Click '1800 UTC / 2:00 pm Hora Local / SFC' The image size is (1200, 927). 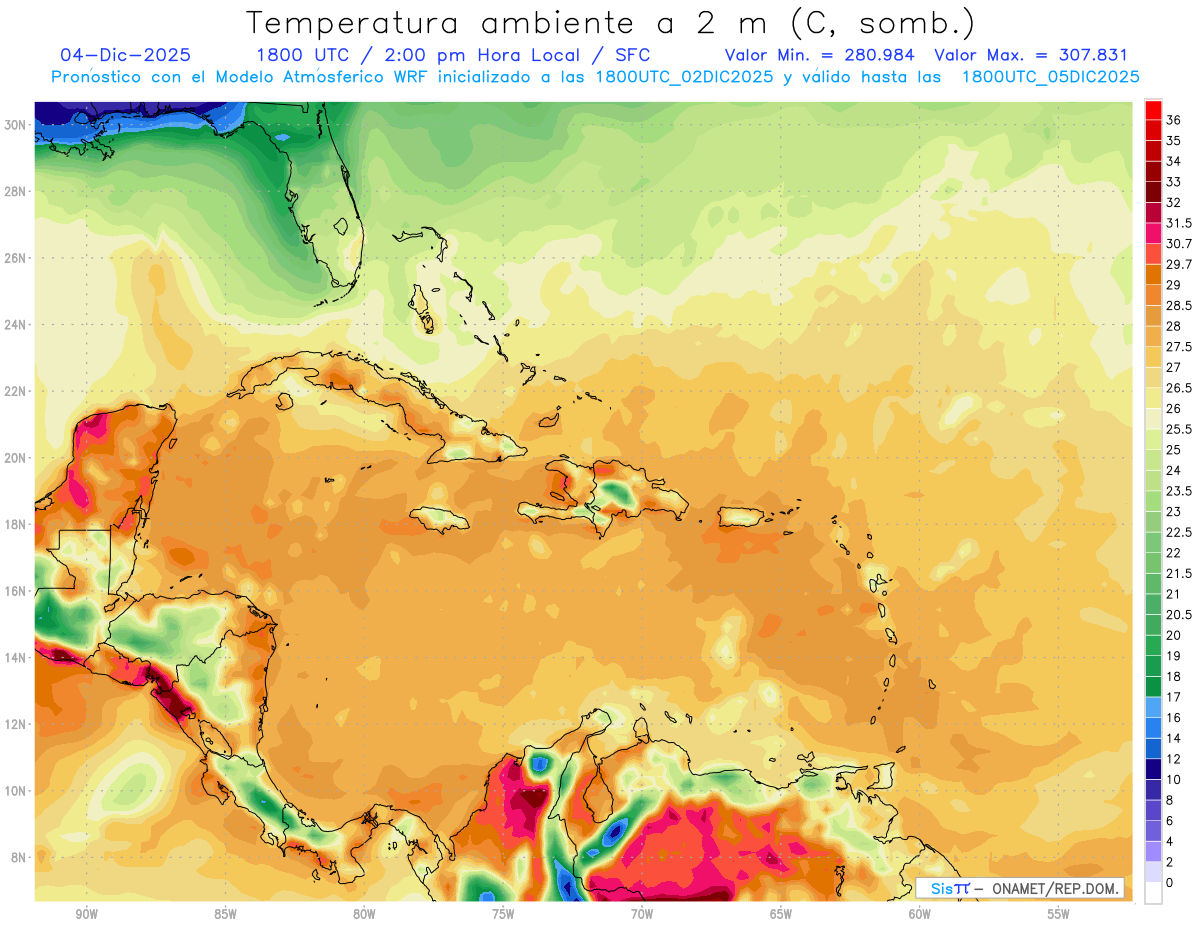453,55
